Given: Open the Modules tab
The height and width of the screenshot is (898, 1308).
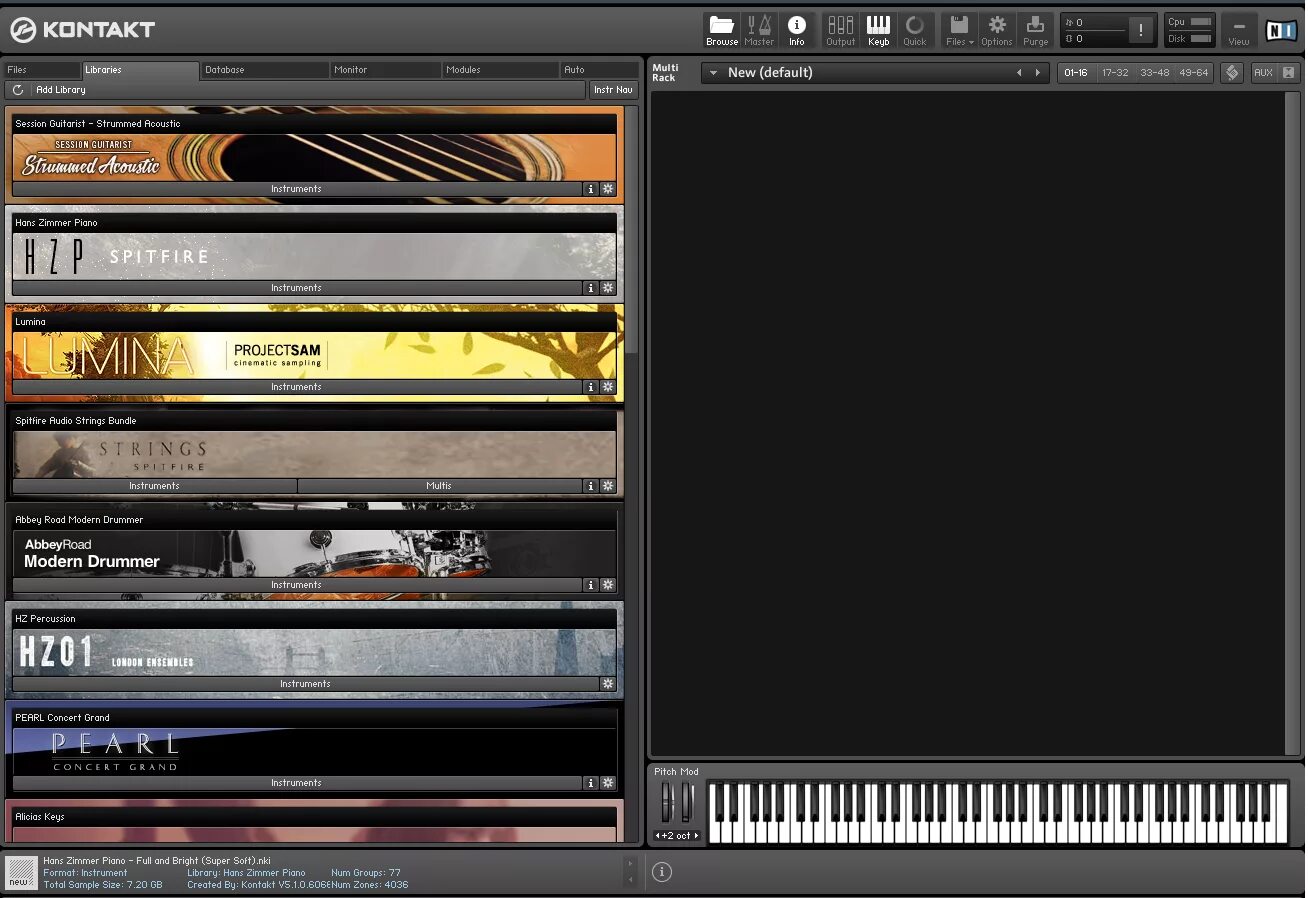Looking at the screenshot, I should tap(501, 70).
